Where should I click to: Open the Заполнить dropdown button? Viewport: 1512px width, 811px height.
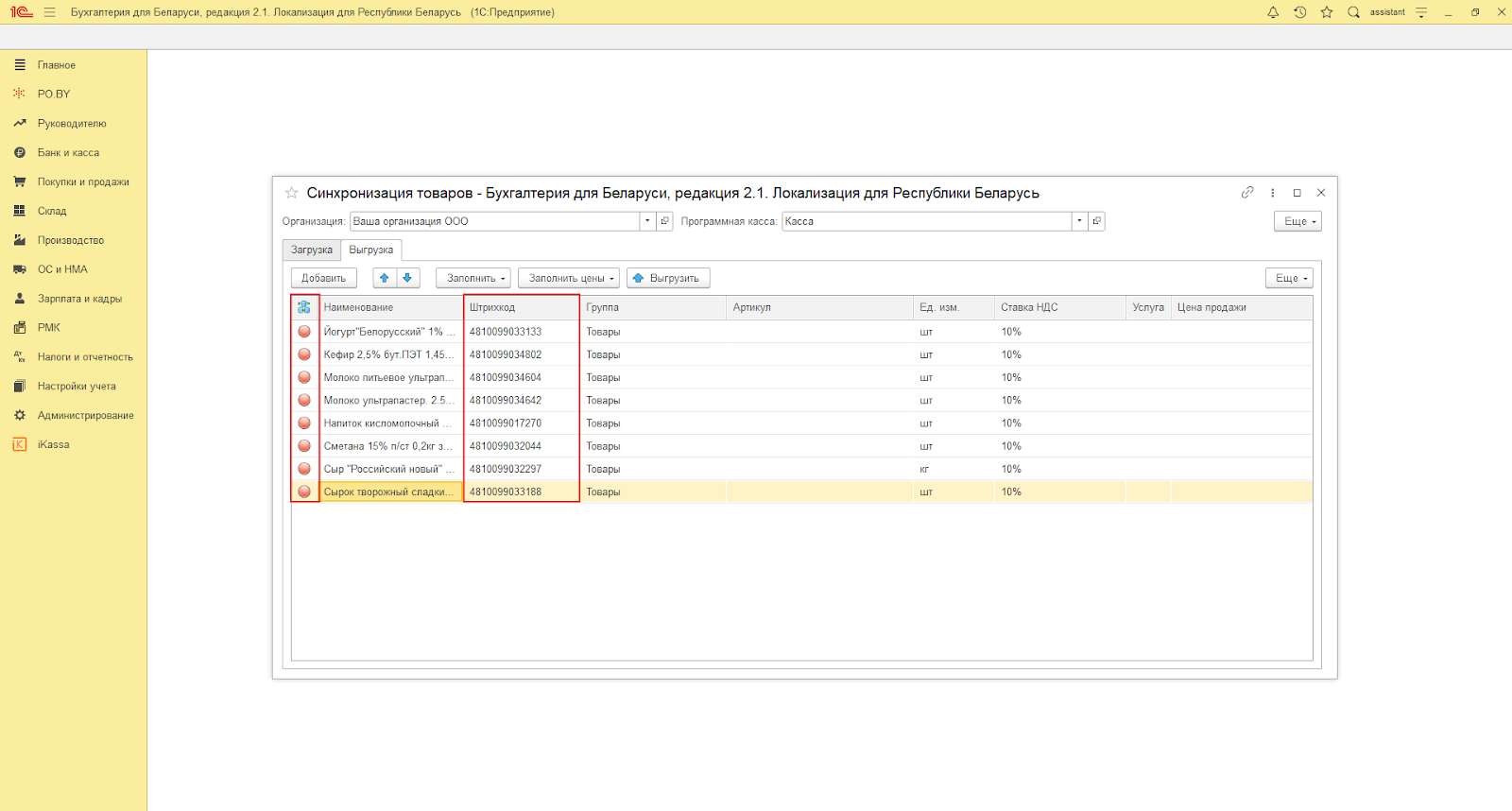pos(473,278)
